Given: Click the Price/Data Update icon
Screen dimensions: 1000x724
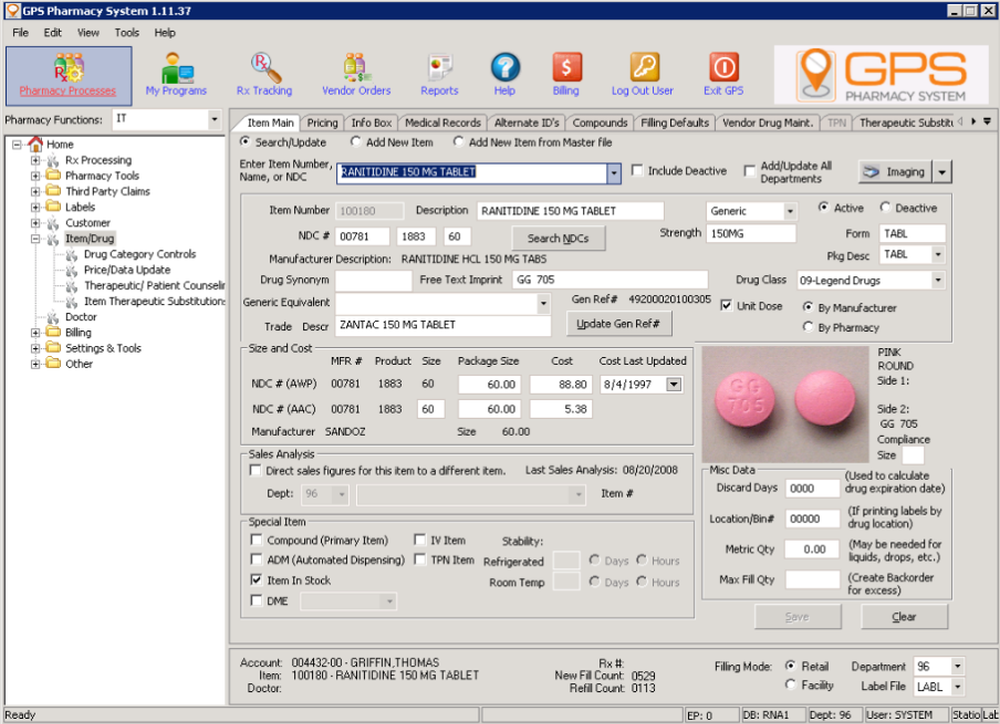Looking at the screenshot, I should tap(72, 270).
